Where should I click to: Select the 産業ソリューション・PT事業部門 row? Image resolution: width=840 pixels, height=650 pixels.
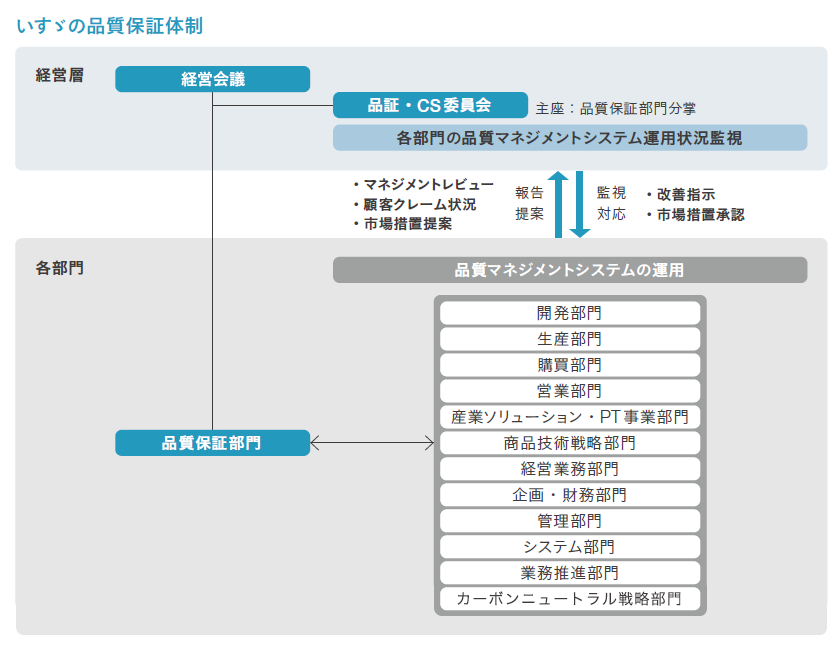[x=570, y=417]
